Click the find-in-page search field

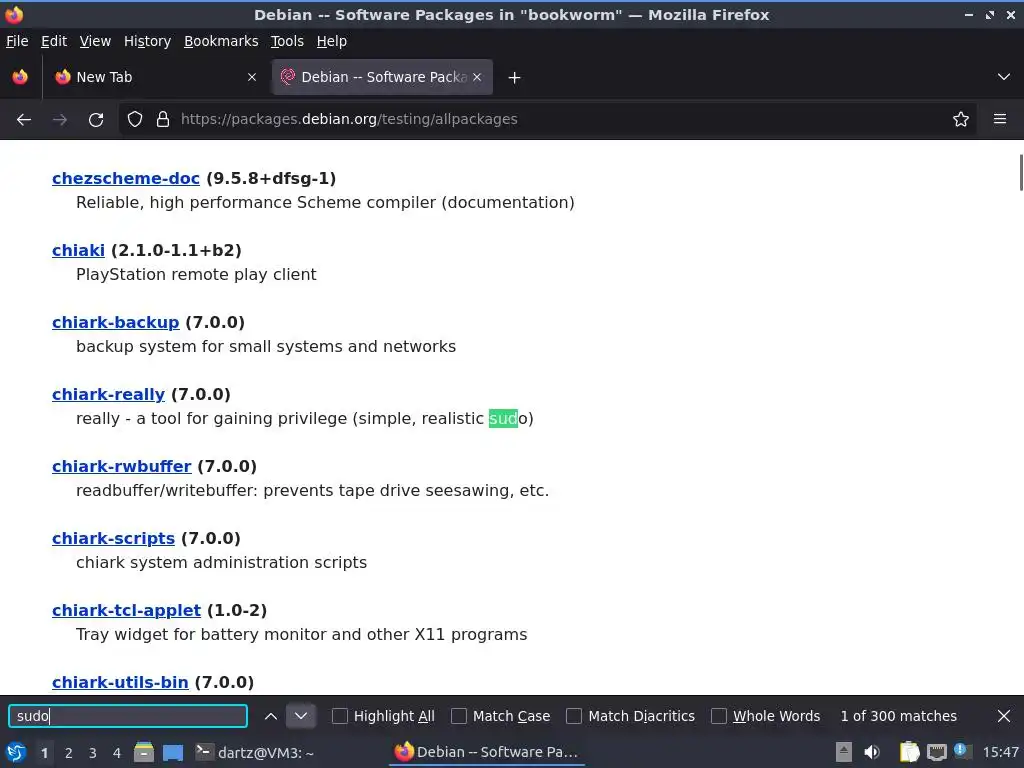[128, 716]
